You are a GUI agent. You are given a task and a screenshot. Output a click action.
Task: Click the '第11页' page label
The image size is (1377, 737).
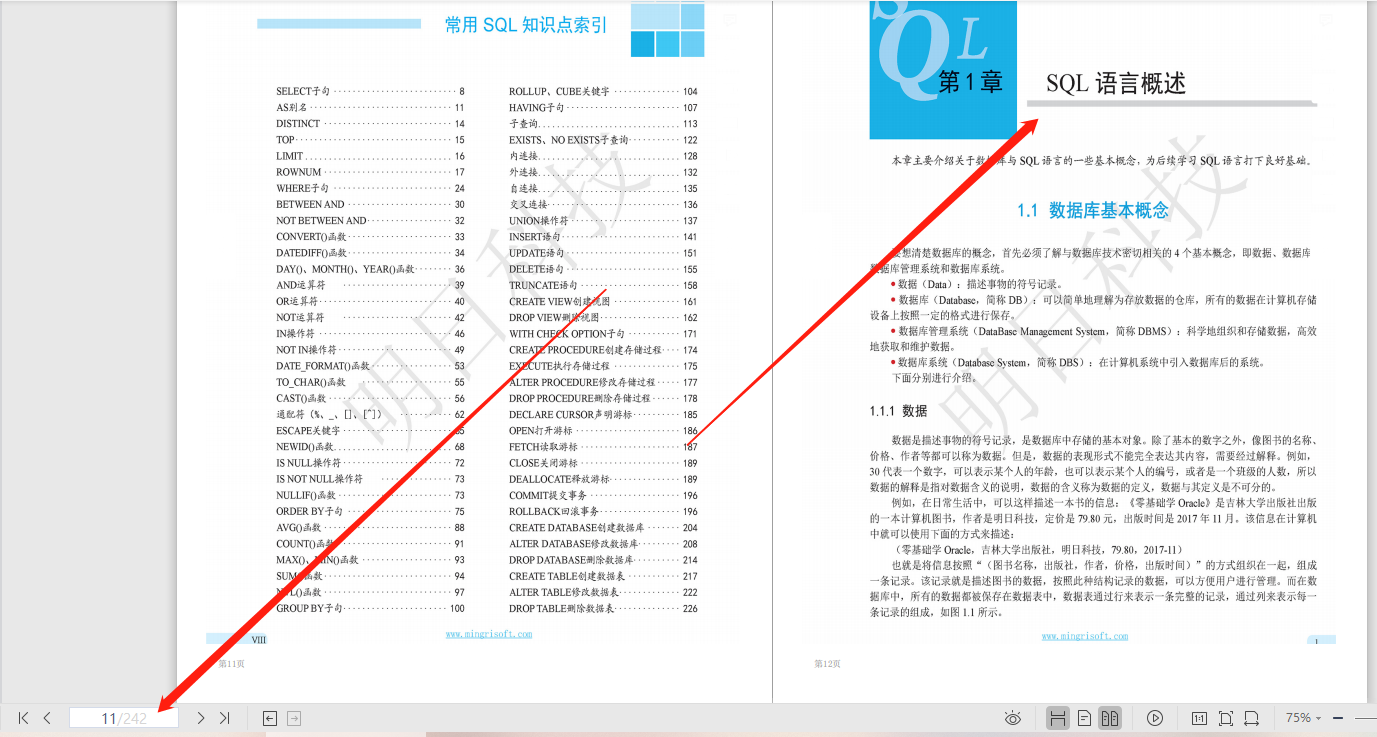pos(231,663)
